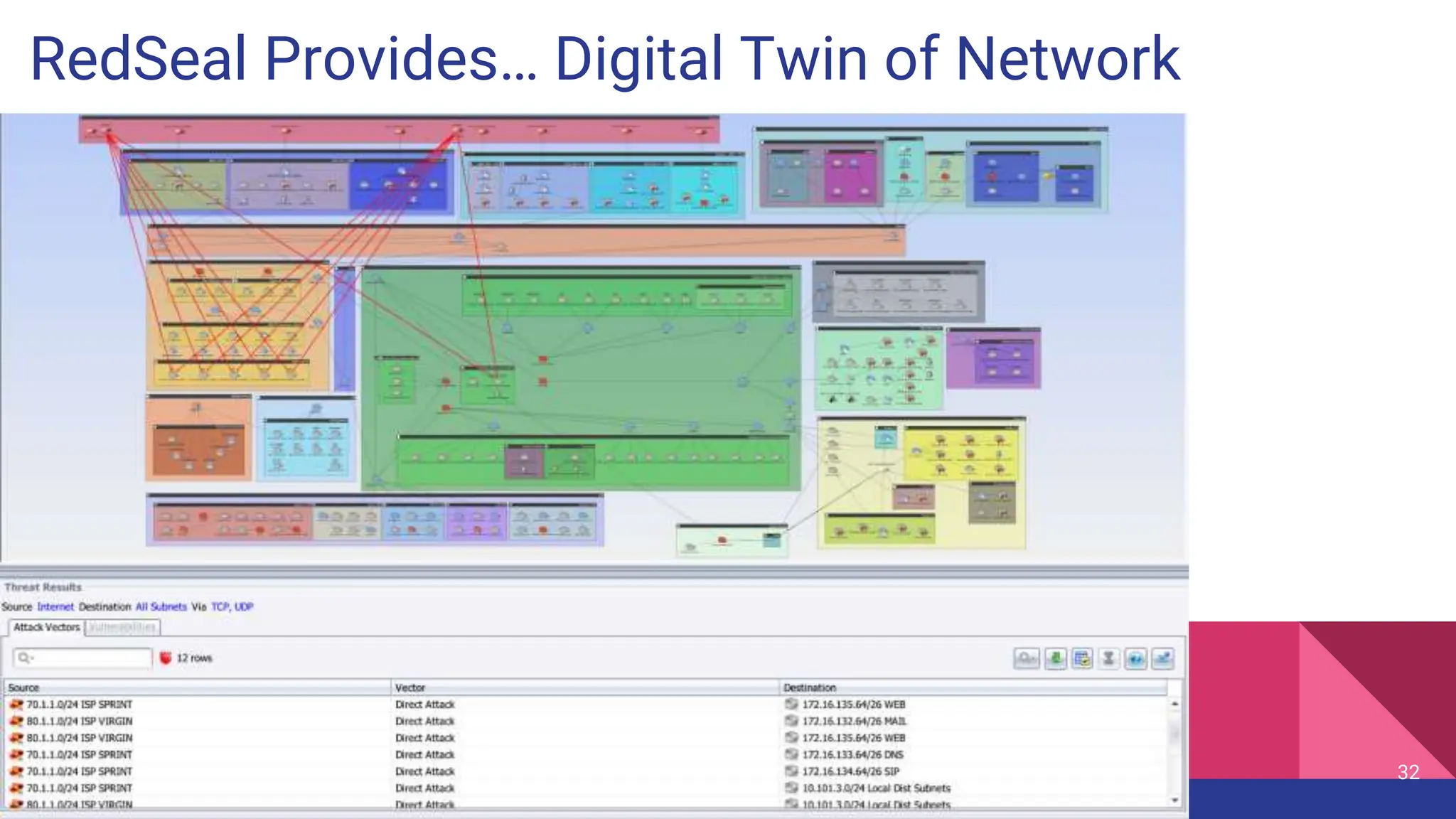1456x819 pixels.
Task: Click the Threat Results panel title
Action: pos(43,587)
